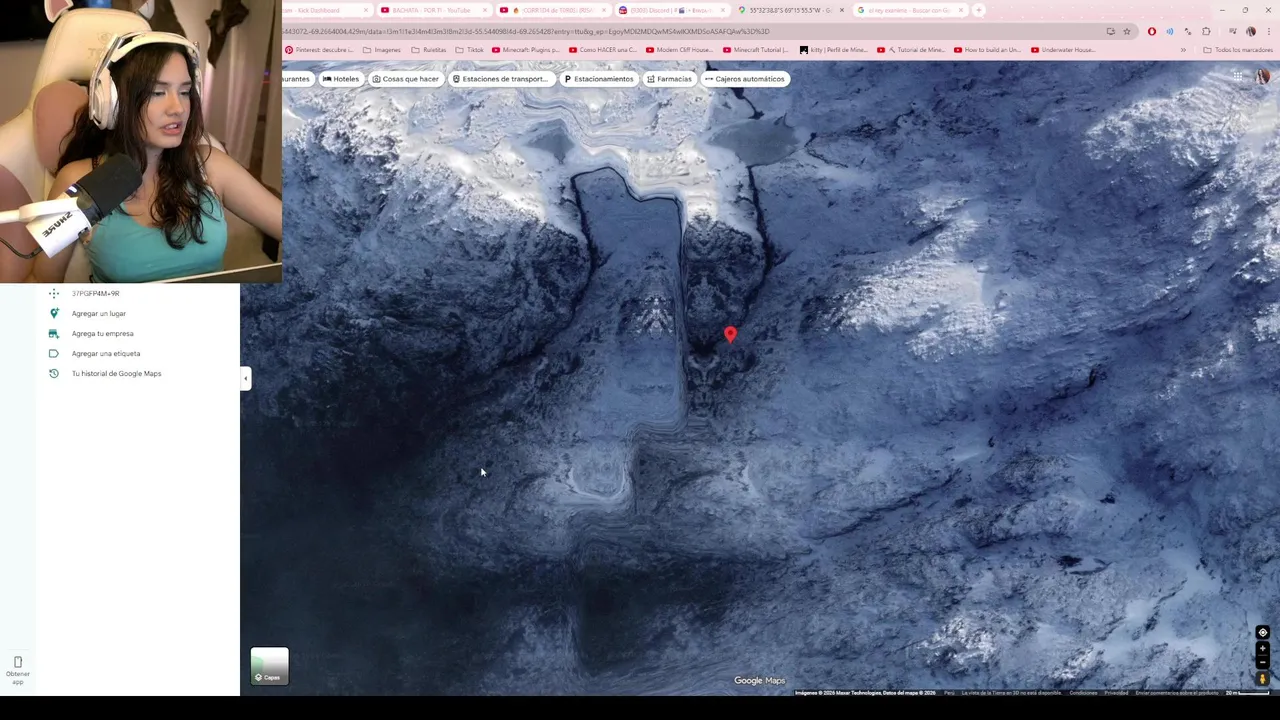The image size is (1280, 720).
Task: Click the Opera extension icon in toolbar
Action: (x=1152, y=31)
